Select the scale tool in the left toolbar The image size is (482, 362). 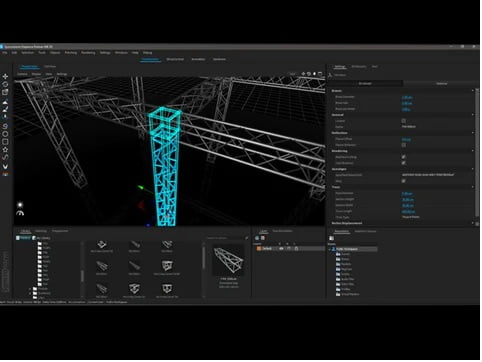tap(5, 92)
